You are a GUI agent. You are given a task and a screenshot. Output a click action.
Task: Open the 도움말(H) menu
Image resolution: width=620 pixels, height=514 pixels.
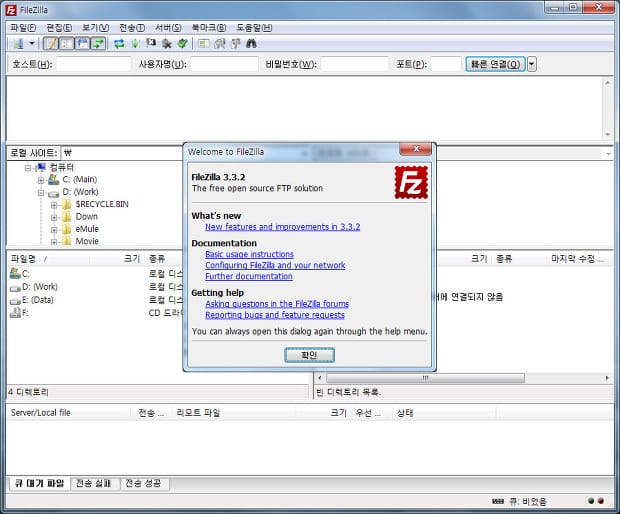[x=254, y=28]
